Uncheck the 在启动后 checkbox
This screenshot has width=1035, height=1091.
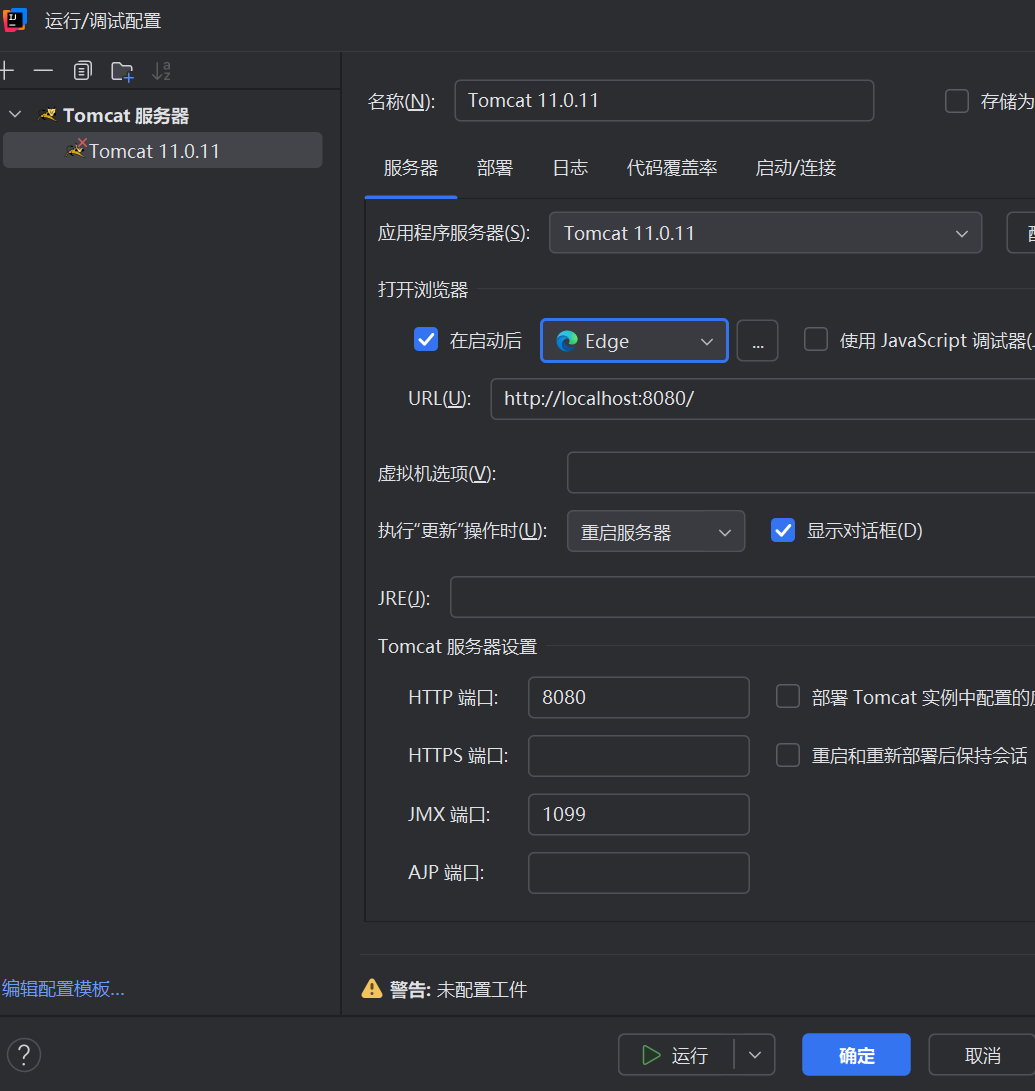click(x=426, y=340)
